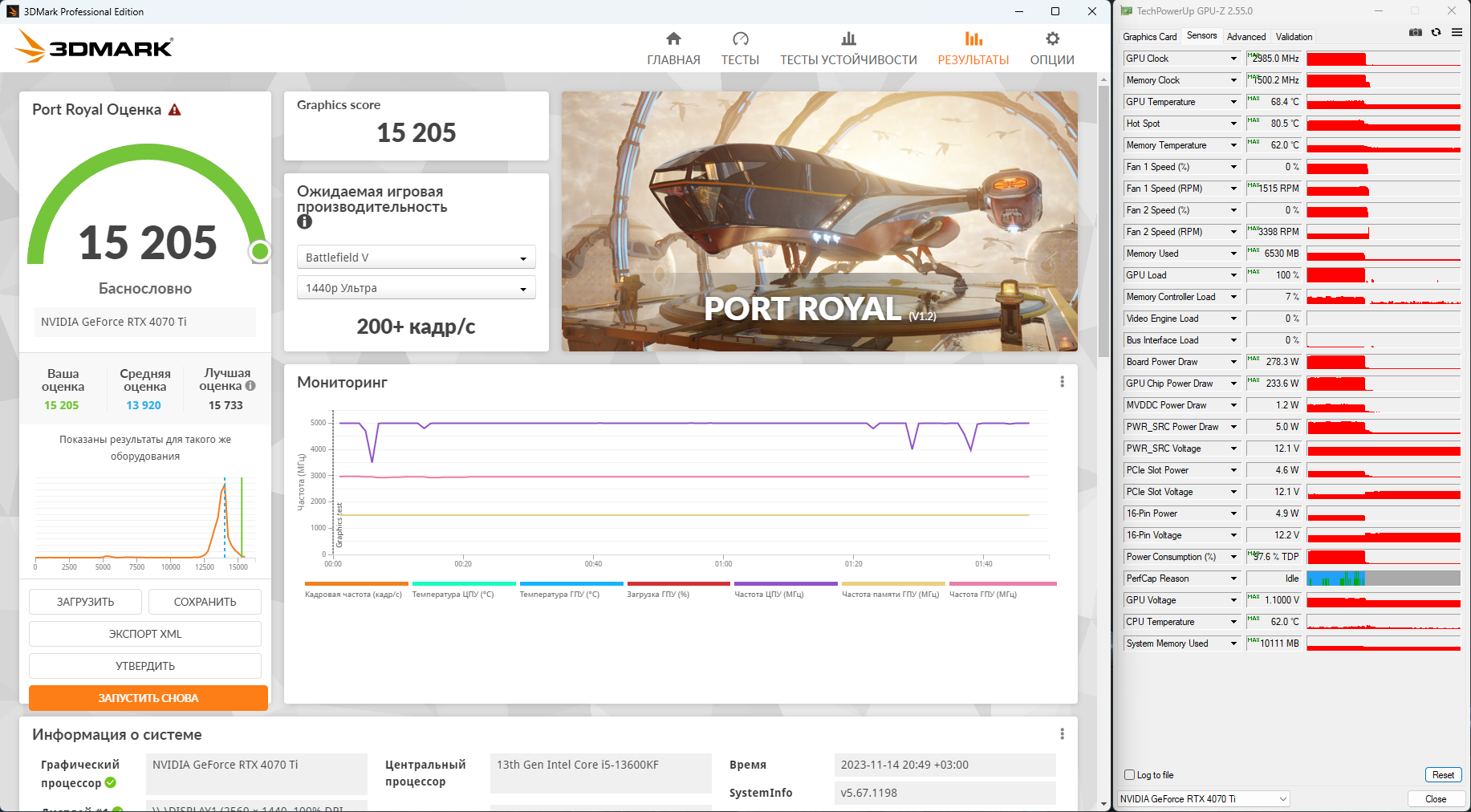Open the Fan 1 Speed (RPM) dropdown

click(x=1233, y=189)
